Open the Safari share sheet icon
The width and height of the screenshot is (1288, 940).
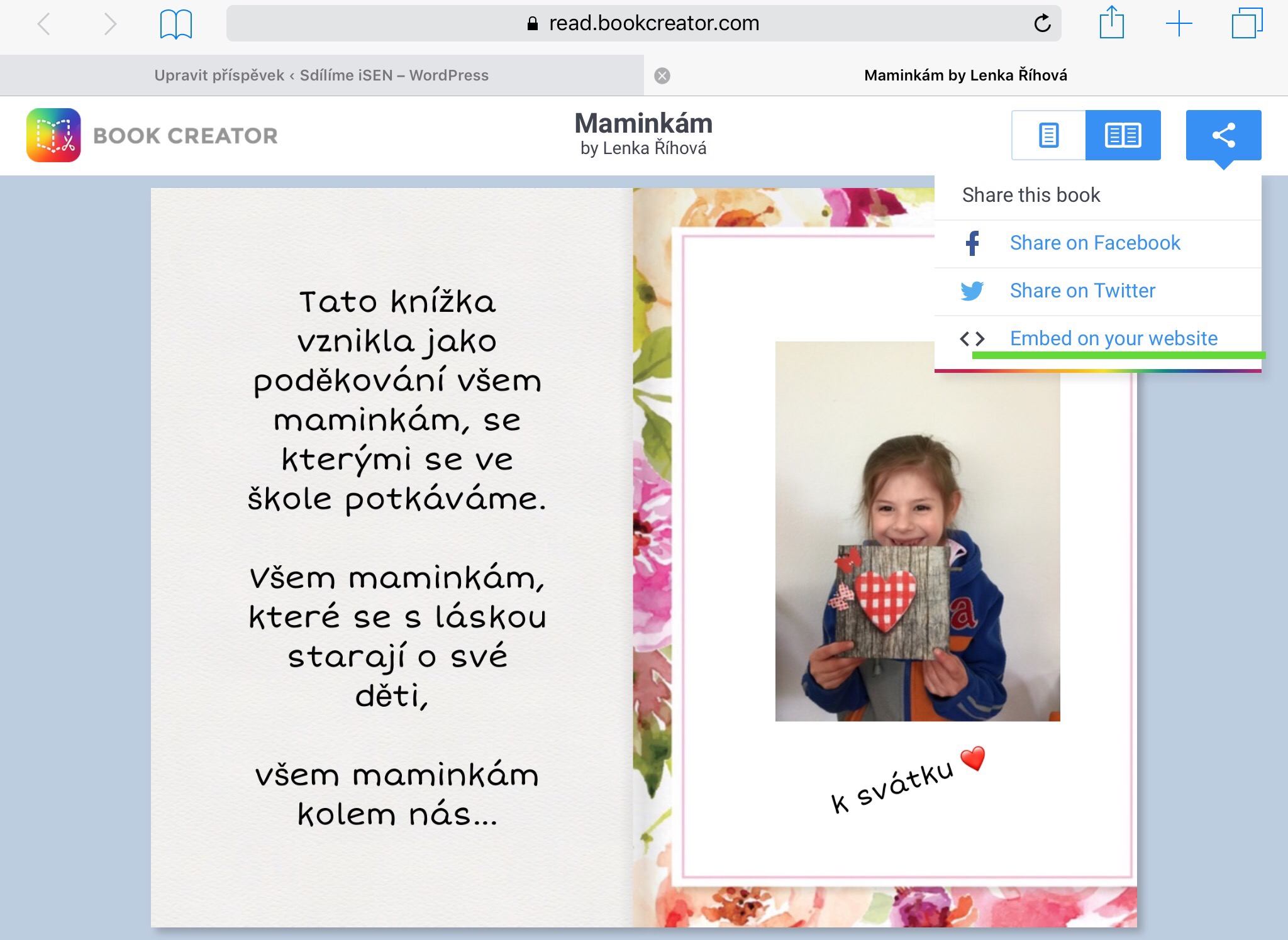click(1111, 22)
